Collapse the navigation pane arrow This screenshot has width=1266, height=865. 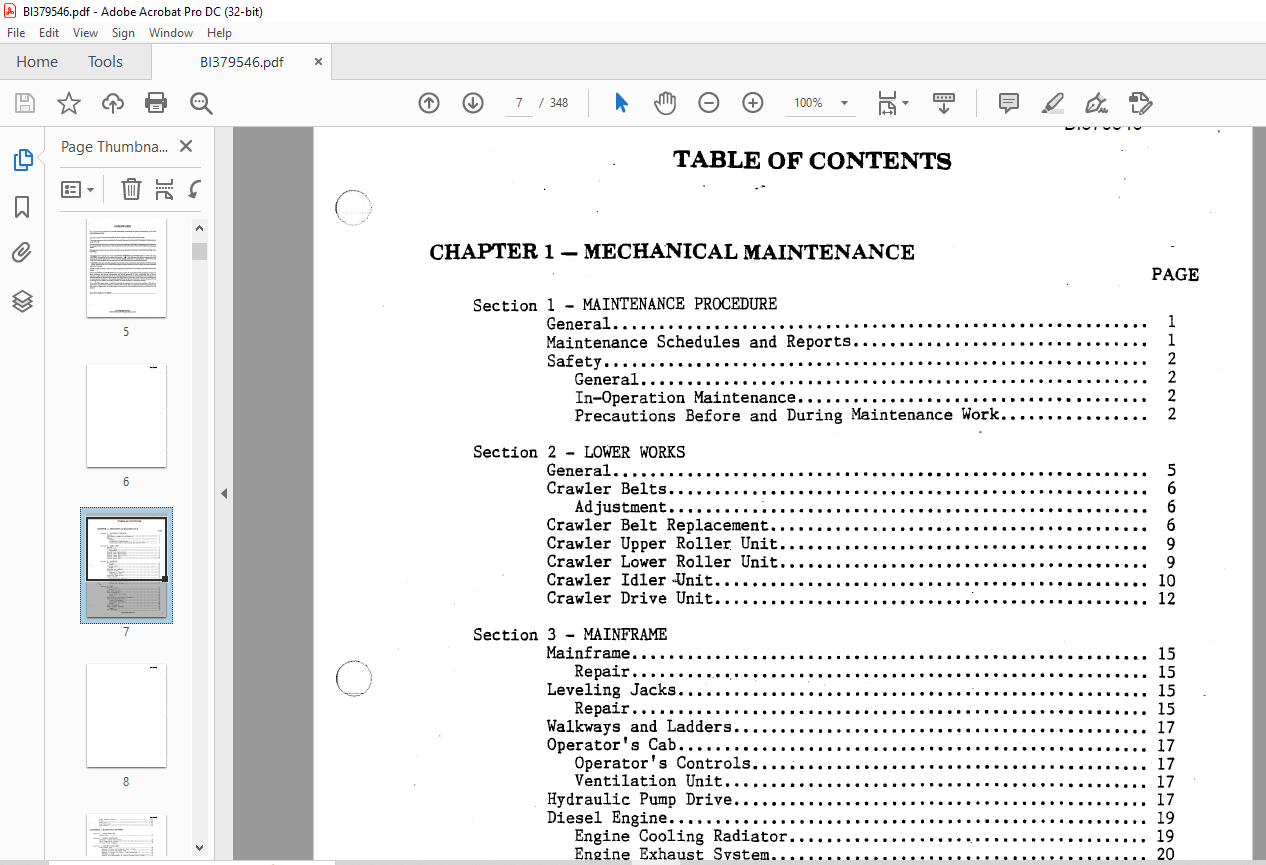coord(224,493)
